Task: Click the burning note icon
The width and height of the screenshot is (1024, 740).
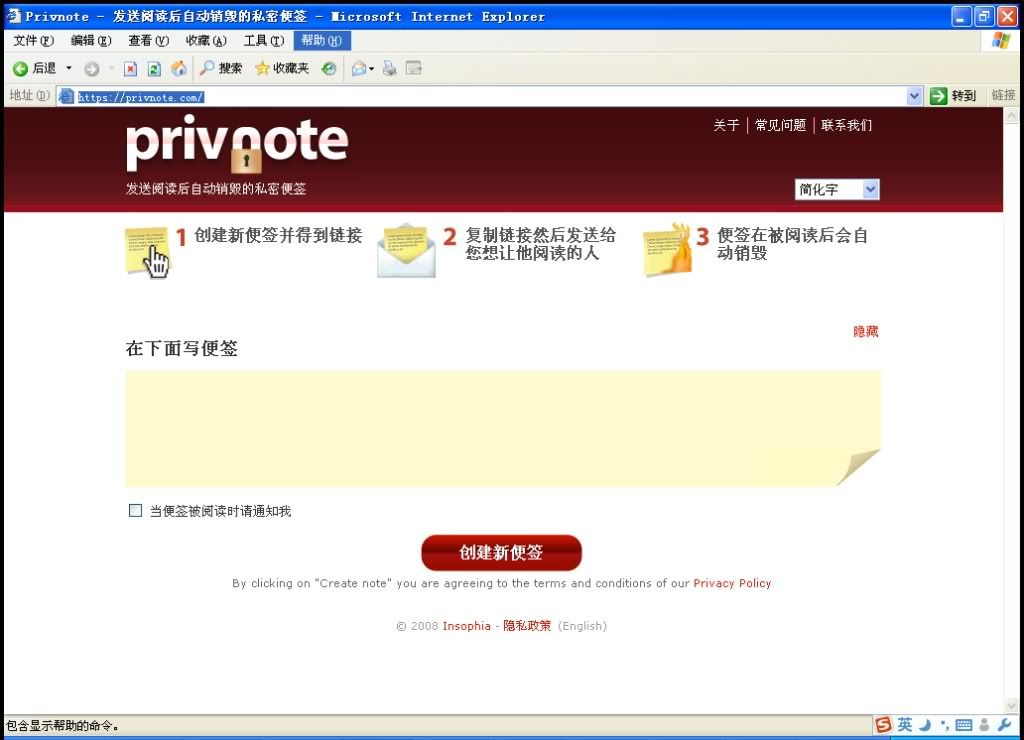Action: point(667,249)
